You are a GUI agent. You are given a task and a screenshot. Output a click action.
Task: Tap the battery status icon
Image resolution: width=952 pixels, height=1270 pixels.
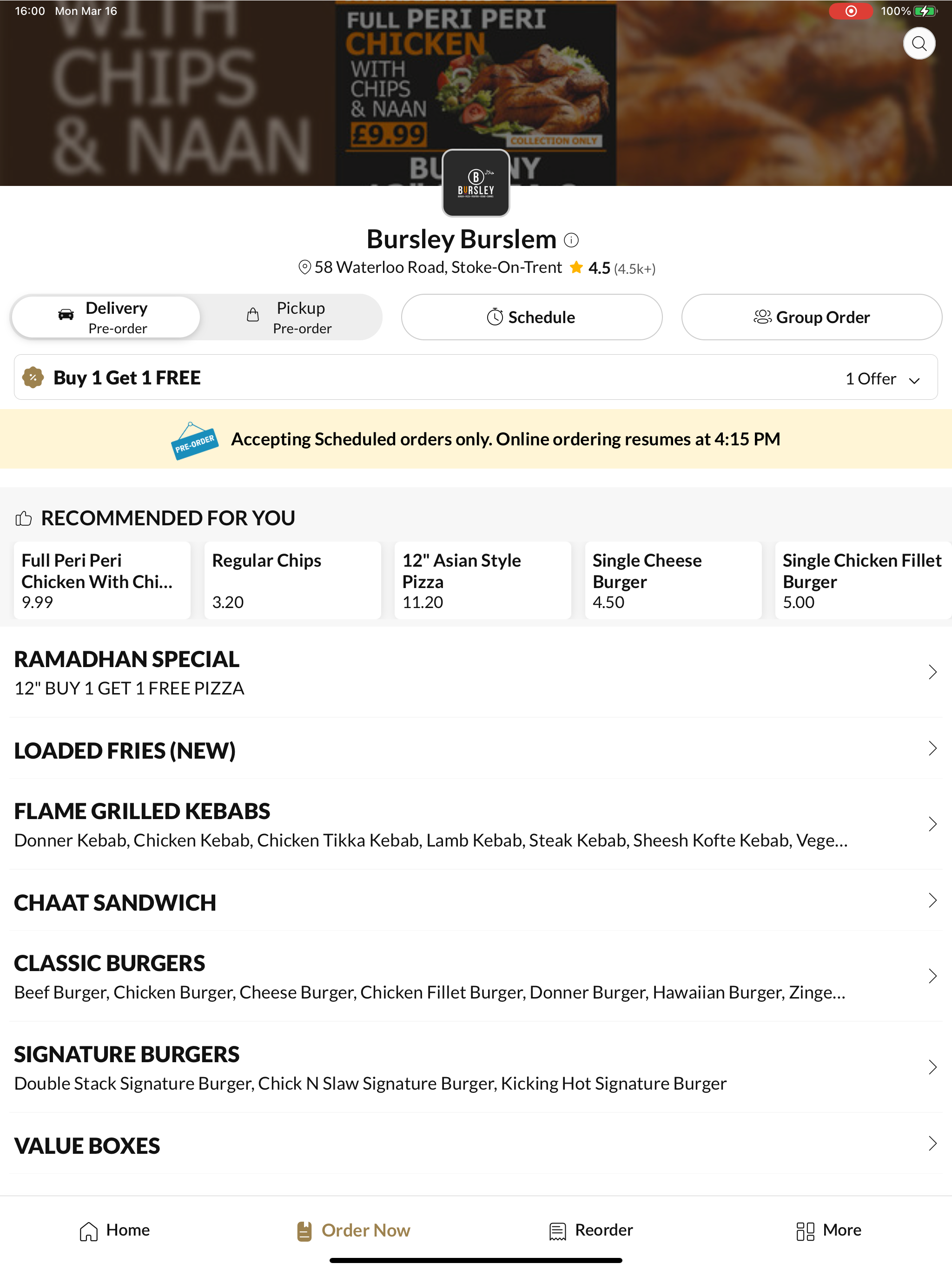(x=925, y=11)
